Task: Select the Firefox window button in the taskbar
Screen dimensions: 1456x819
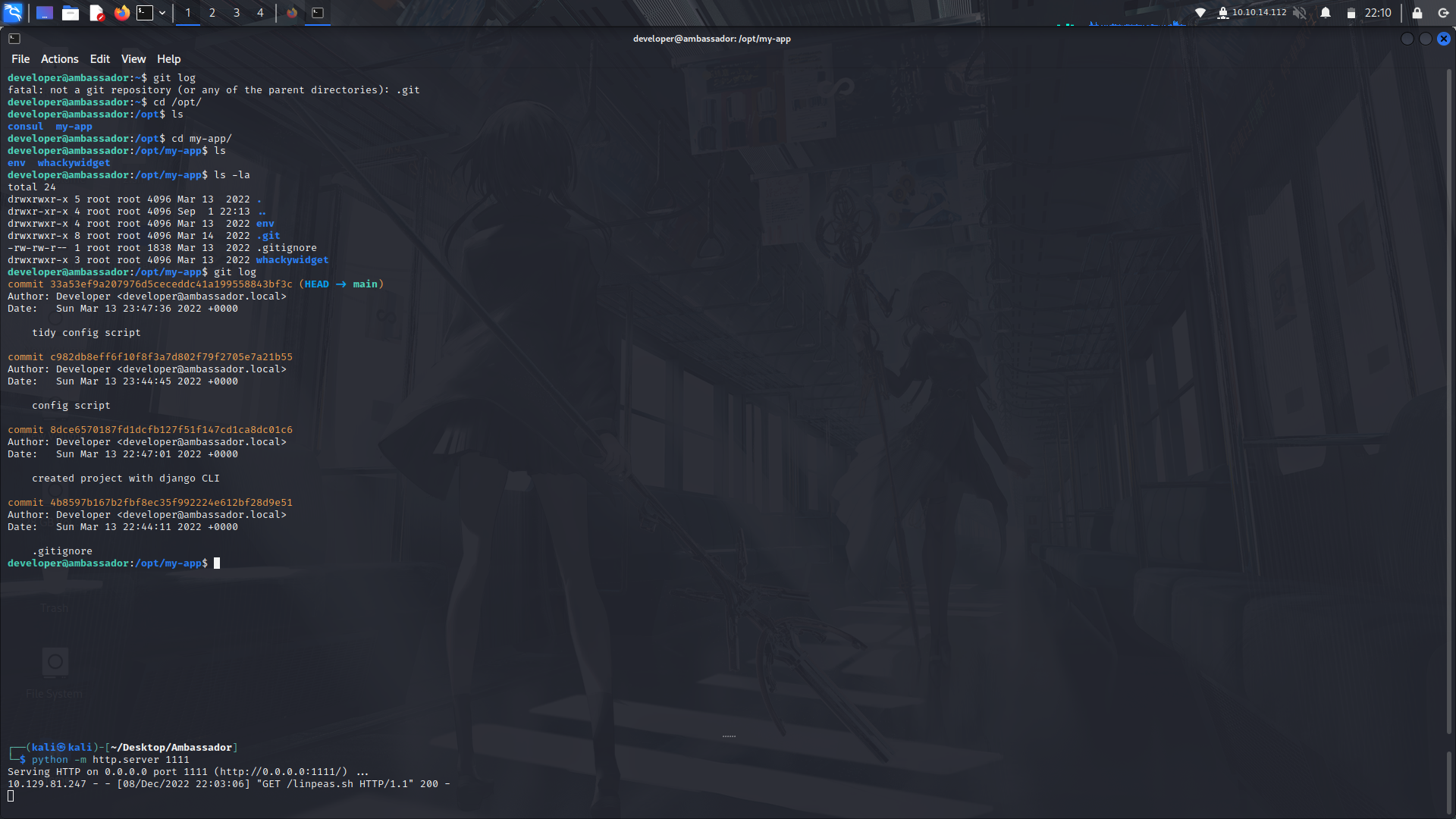Action: (x=293, y=13)
